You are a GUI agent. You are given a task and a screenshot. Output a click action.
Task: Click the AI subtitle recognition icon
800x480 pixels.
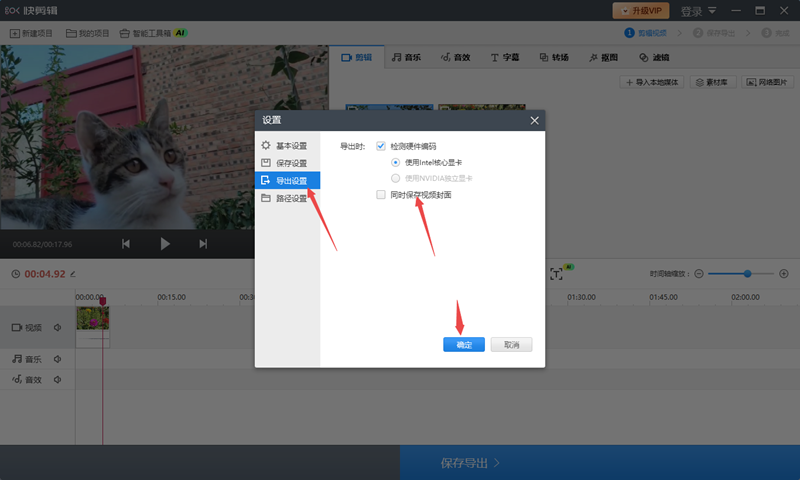(x=557, y=273)
